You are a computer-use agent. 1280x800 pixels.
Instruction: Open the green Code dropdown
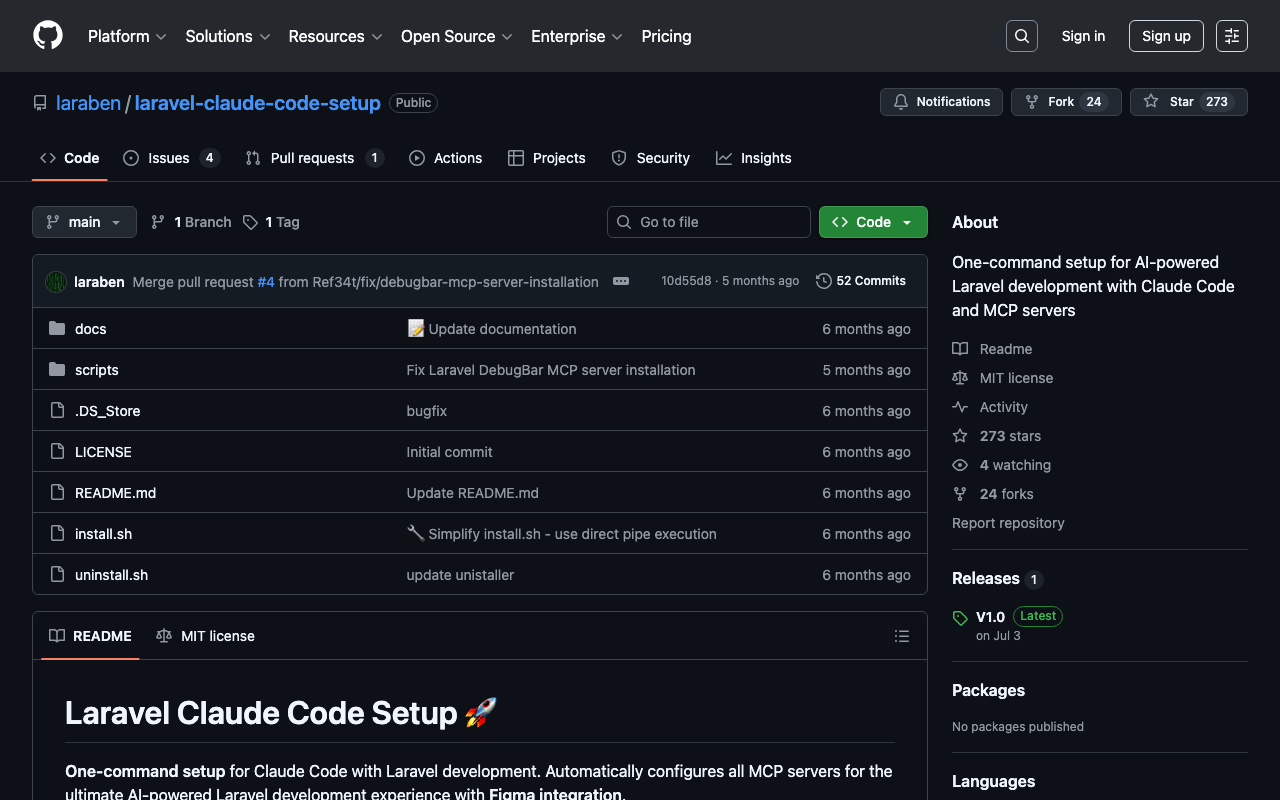pyautogui.click(x=873, y=222)
